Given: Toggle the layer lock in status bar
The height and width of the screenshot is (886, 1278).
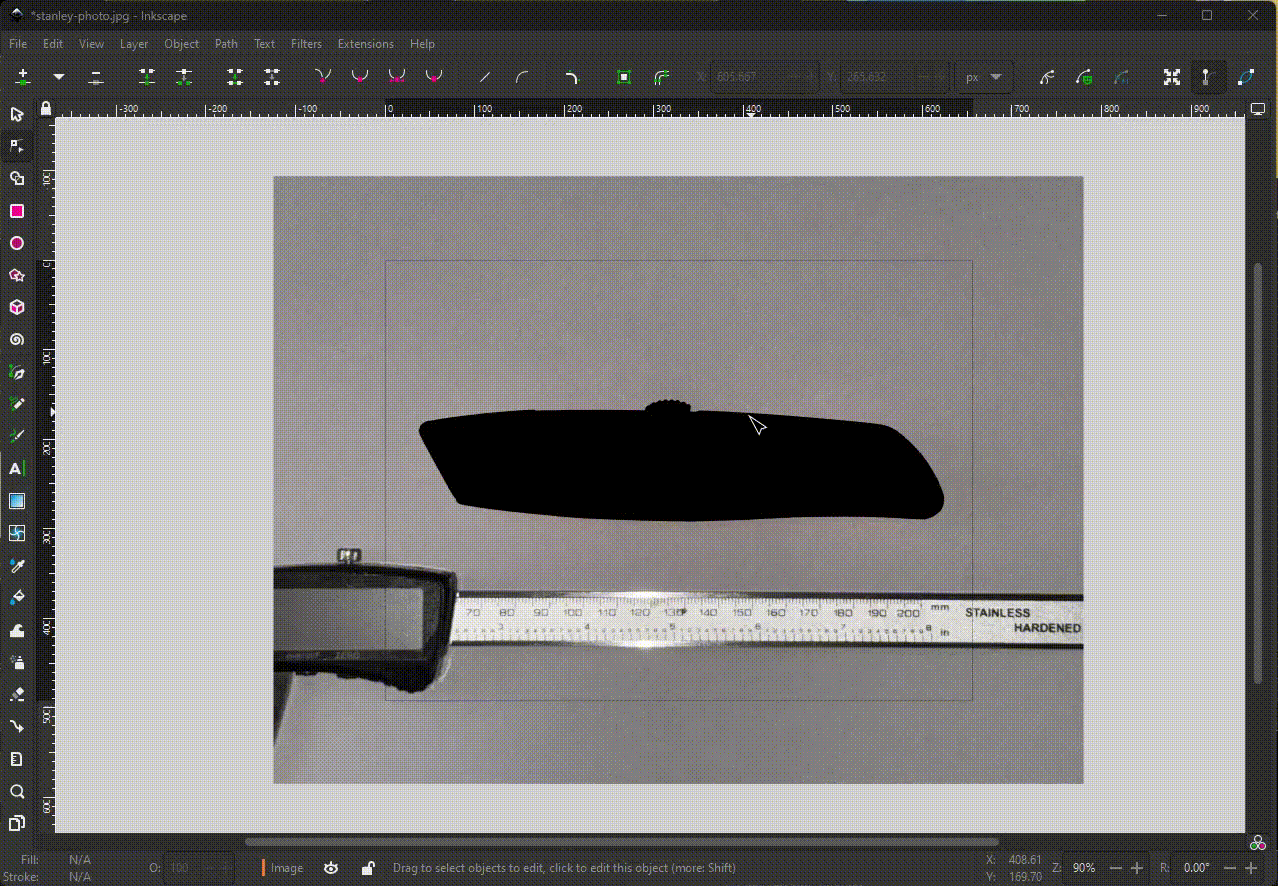Looking at the screenshot, I should click(x=367, y=868).
